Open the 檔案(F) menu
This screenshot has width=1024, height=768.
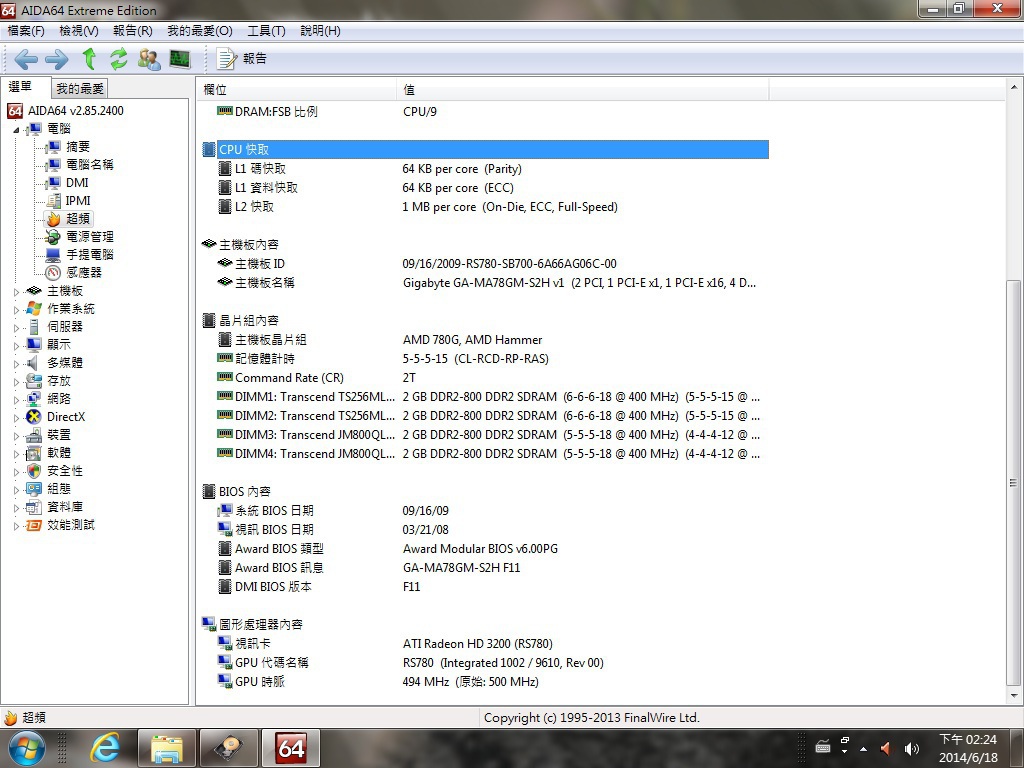tap(26, 31)
